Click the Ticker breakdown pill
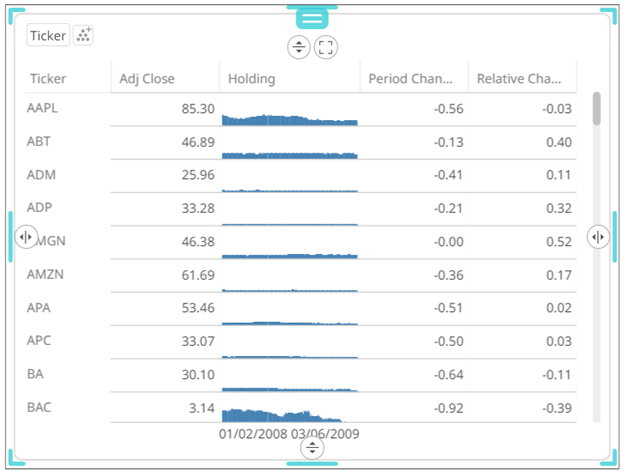Image resolution: width=624 pixels, height=471 pixels. (x=48, y=35)
